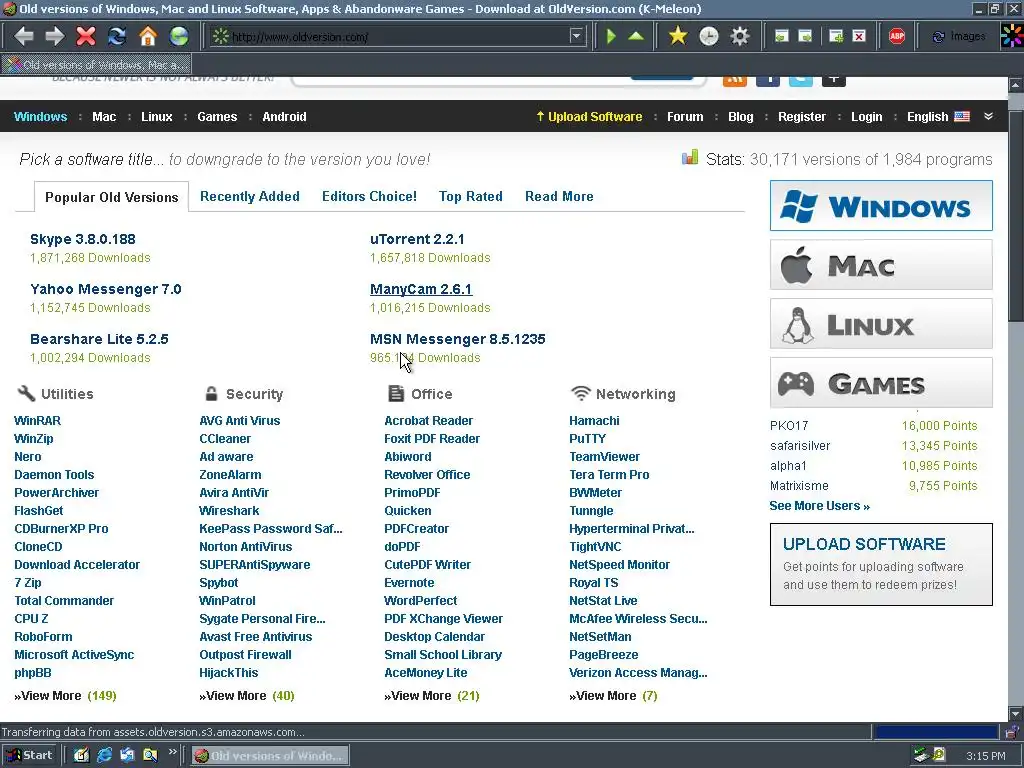Screen dimensions: 1024x768
Task: Click the Upload Software promo box
Action: pyautogui.click(x=881, y=564)
